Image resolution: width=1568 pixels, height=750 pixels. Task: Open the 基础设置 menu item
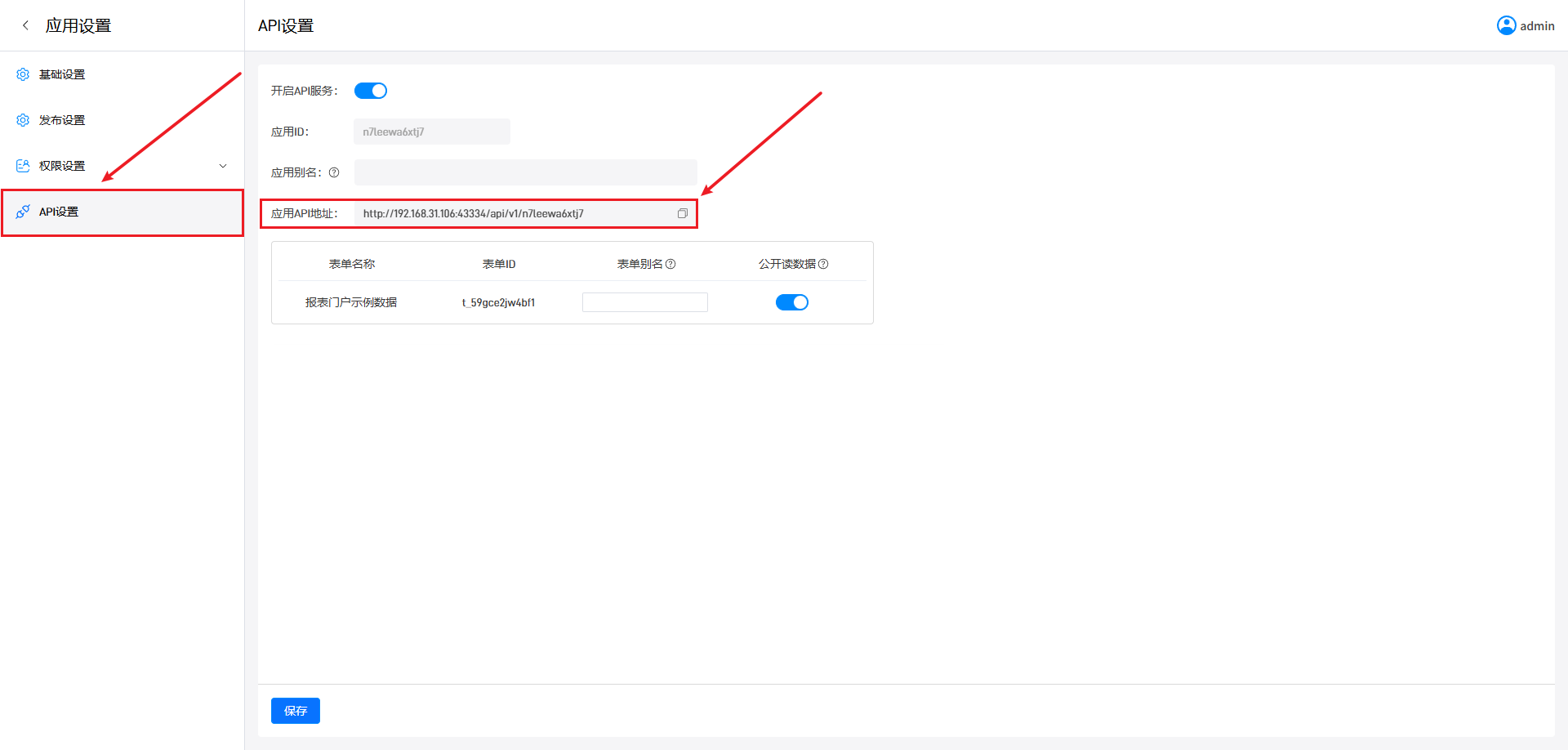pos(62,74)
